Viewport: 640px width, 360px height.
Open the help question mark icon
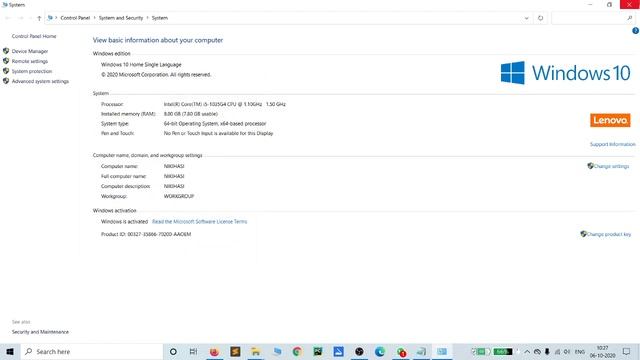(636, 31)
